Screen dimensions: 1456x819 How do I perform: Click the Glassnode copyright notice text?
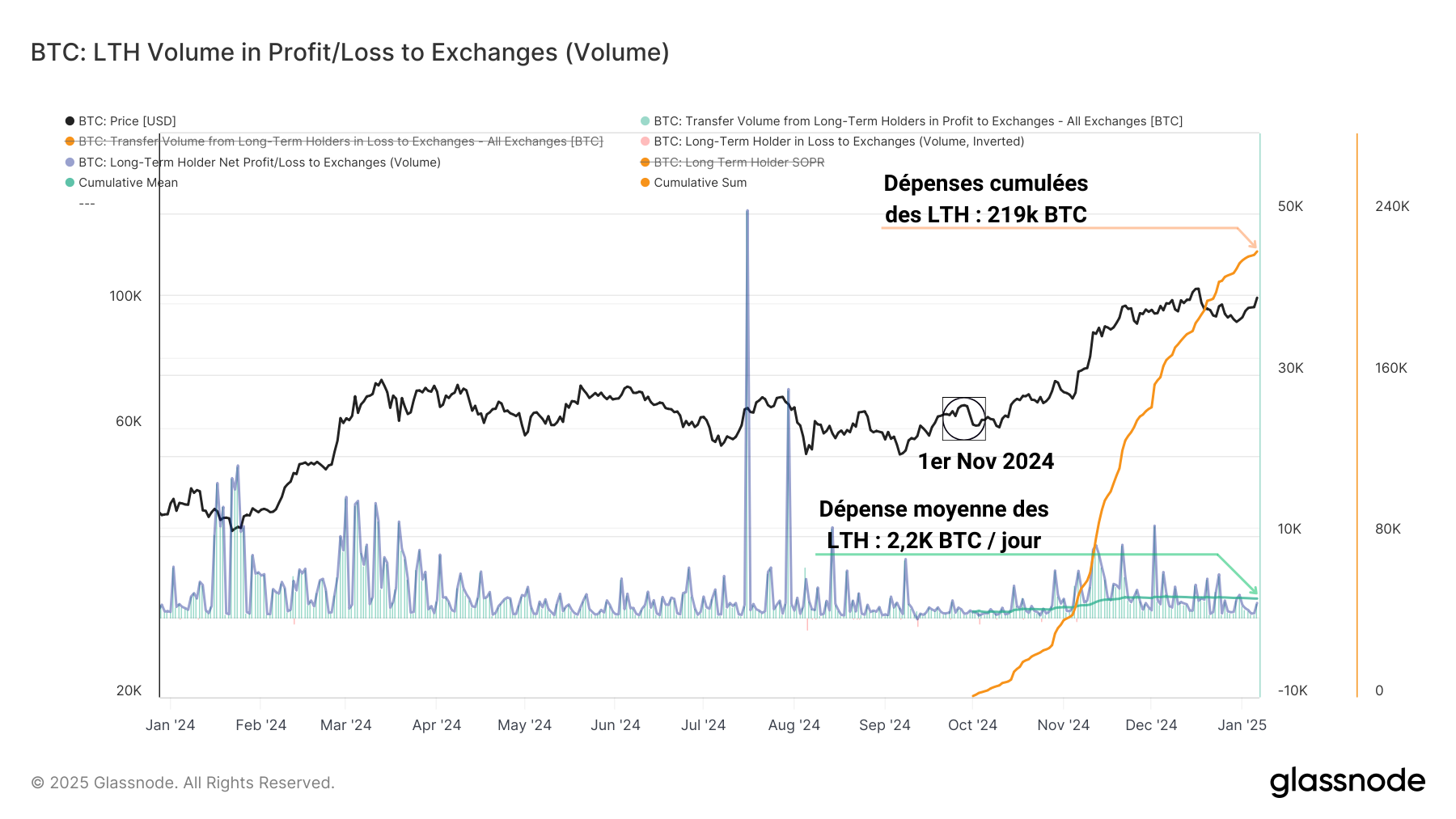pyautogui.click(x=183, y=783)
